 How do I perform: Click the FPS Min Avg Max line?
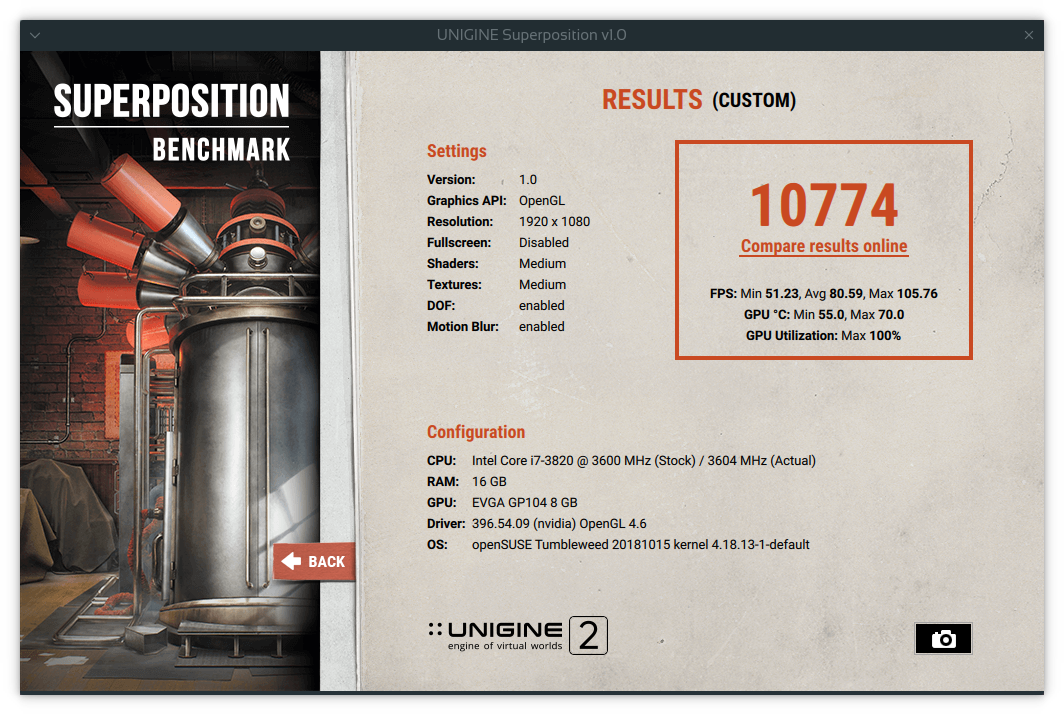tap(823, 294)
